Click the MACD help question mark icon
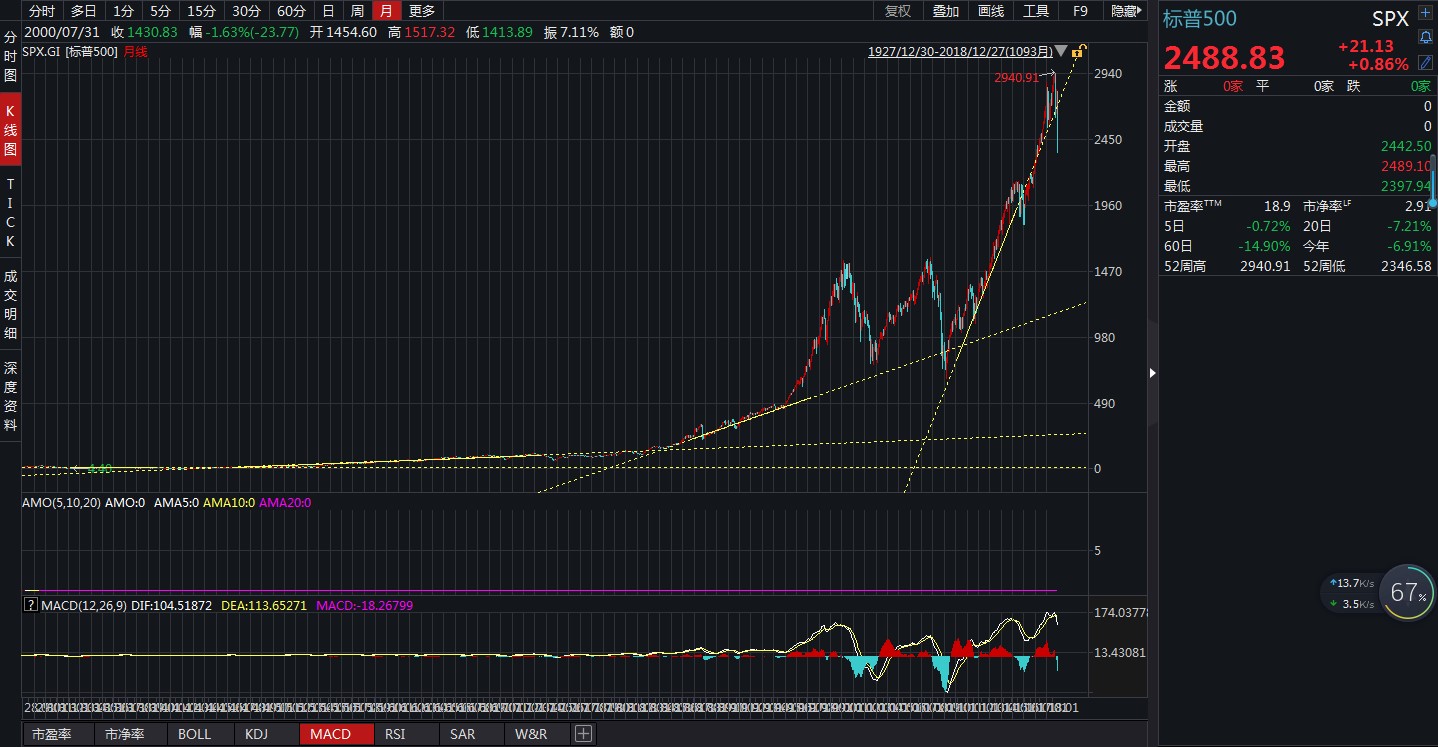Image resolution: width=1438 pixels, height=747 pixels. [x=31, y=605]
